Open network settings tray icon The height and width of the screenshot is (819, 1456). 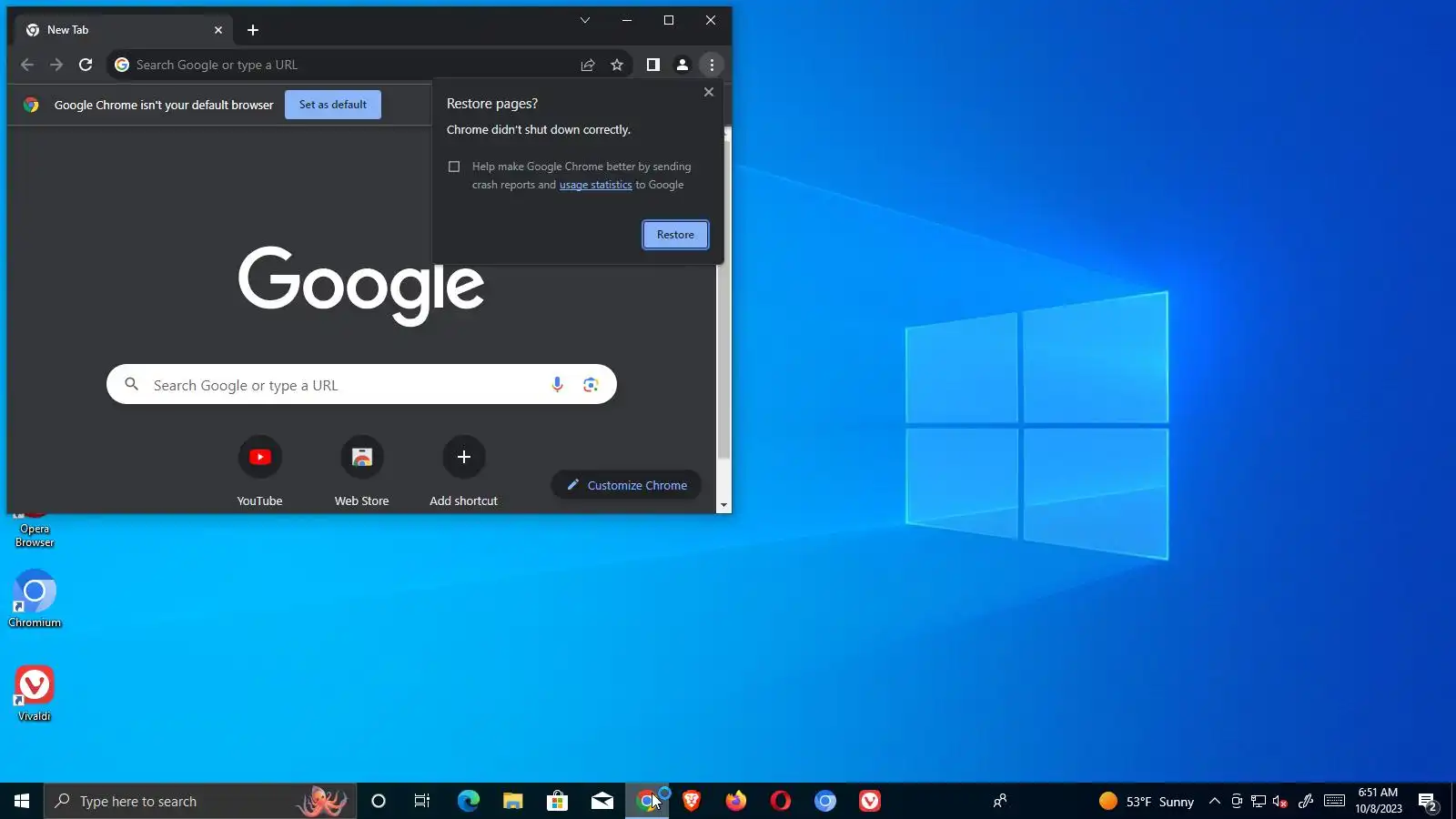[x=1258, y=801]
